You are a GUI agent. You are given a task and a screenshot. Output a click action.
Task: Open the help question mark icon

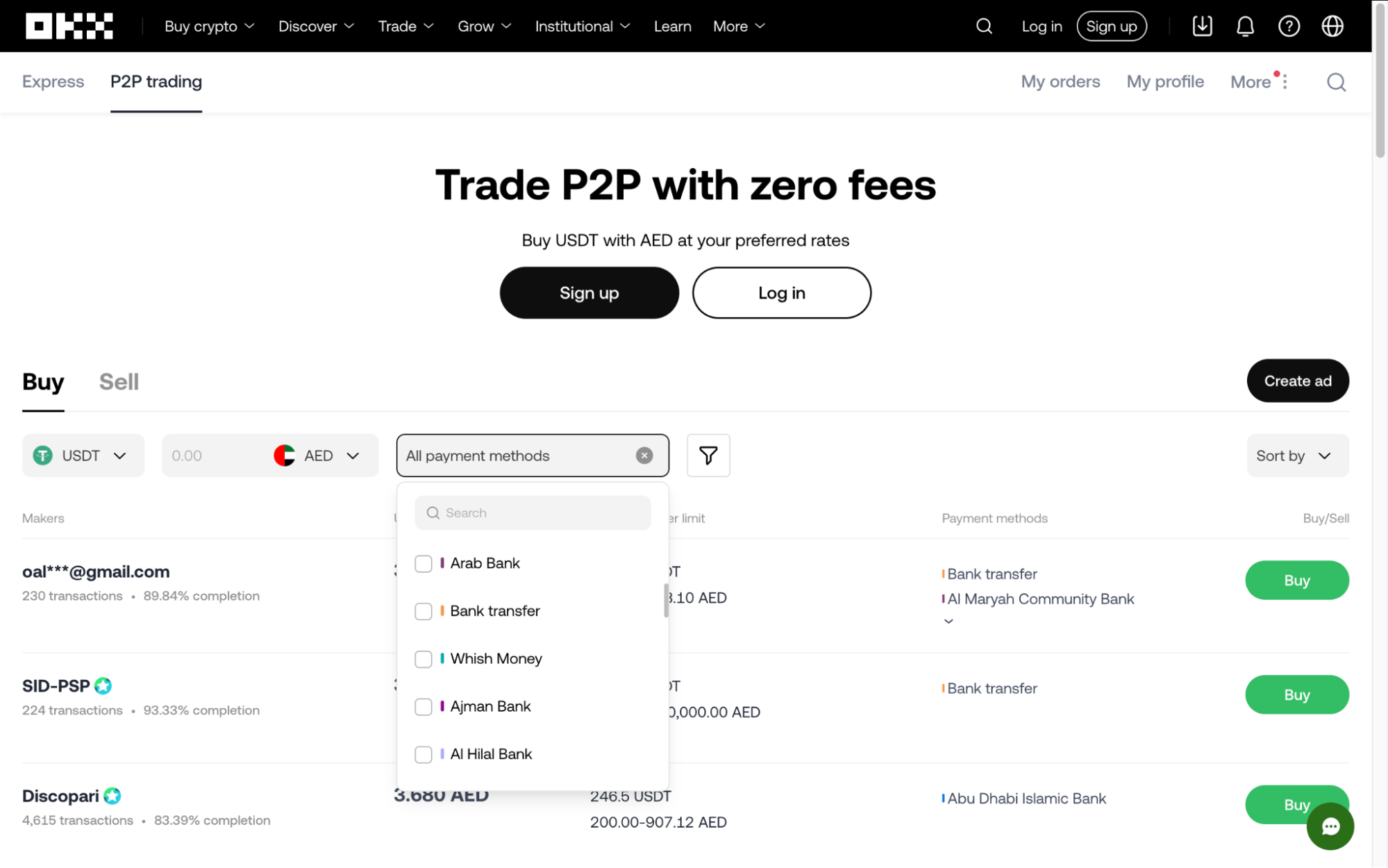(1289, 26)
